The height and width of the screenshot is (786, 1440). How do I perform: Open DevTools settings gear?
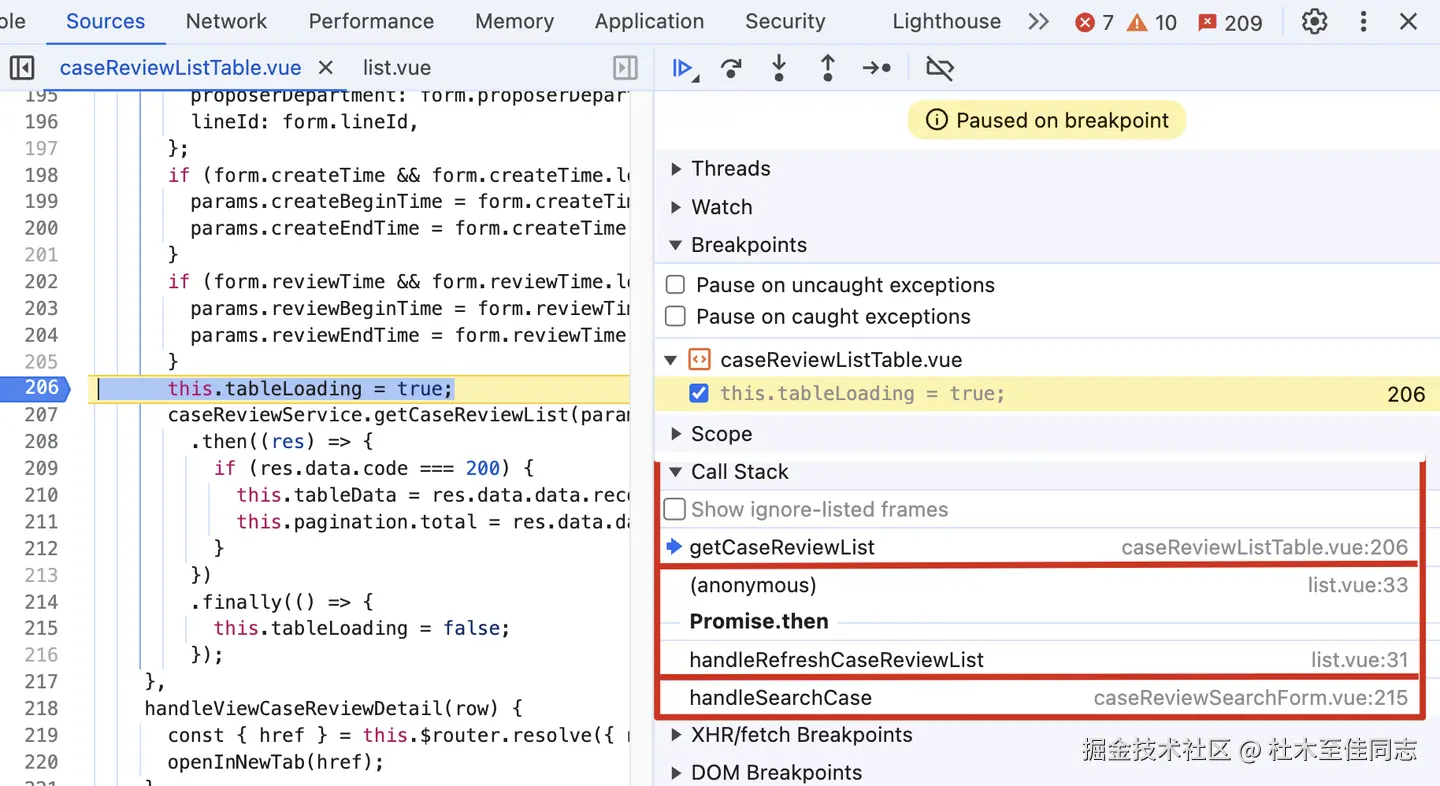[x=1314, y=21]
